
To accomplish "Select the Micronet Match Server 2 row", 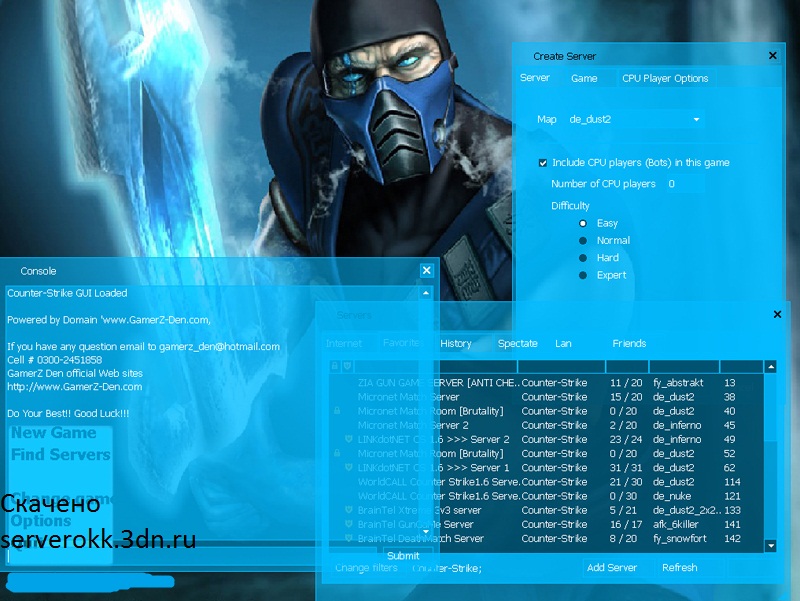I will click(x=546, y=425).
